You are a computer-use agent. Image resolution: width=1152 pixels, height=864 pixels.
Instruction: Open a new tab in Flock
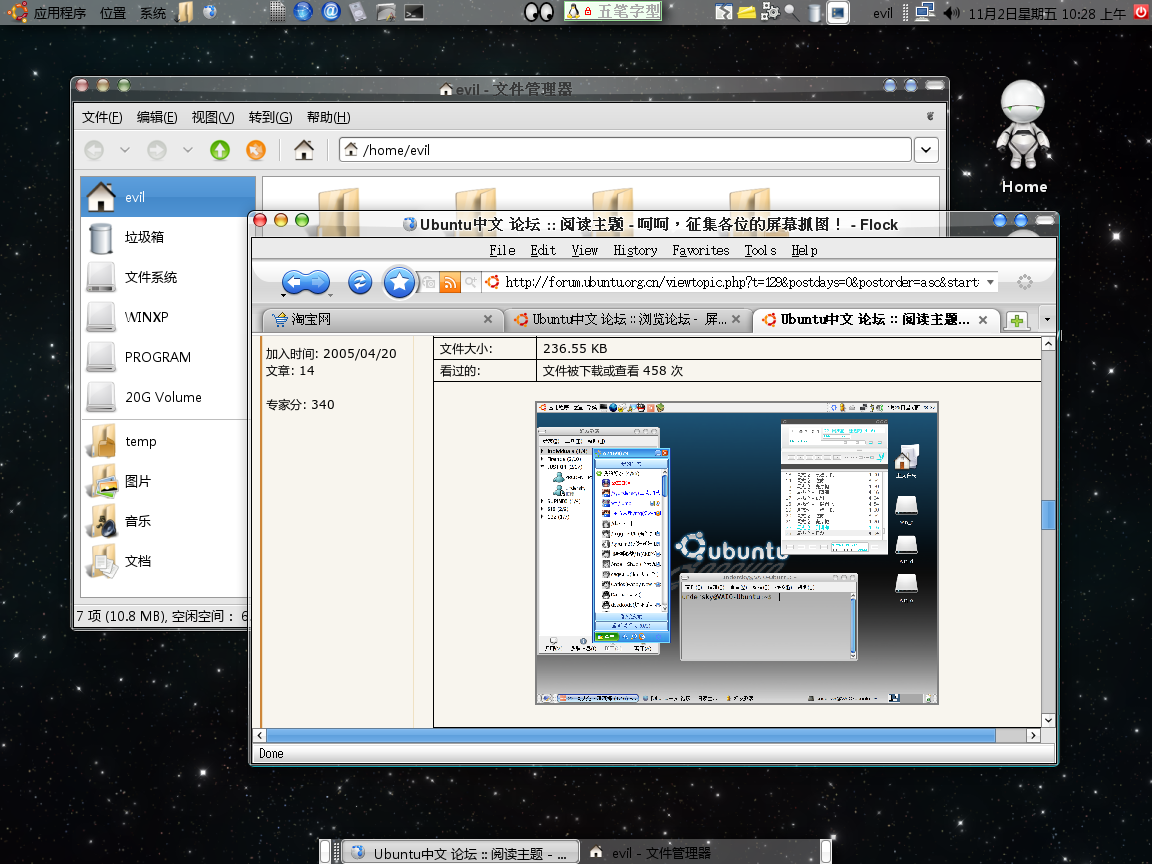pos(1017,320)
